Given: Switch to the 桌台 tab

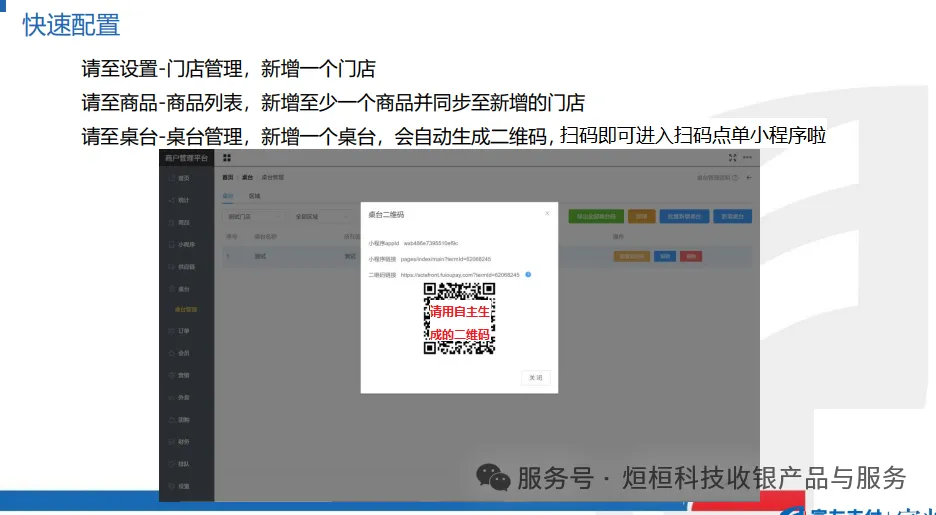Looking at the screenshot, I should click(x=228, y=196).
